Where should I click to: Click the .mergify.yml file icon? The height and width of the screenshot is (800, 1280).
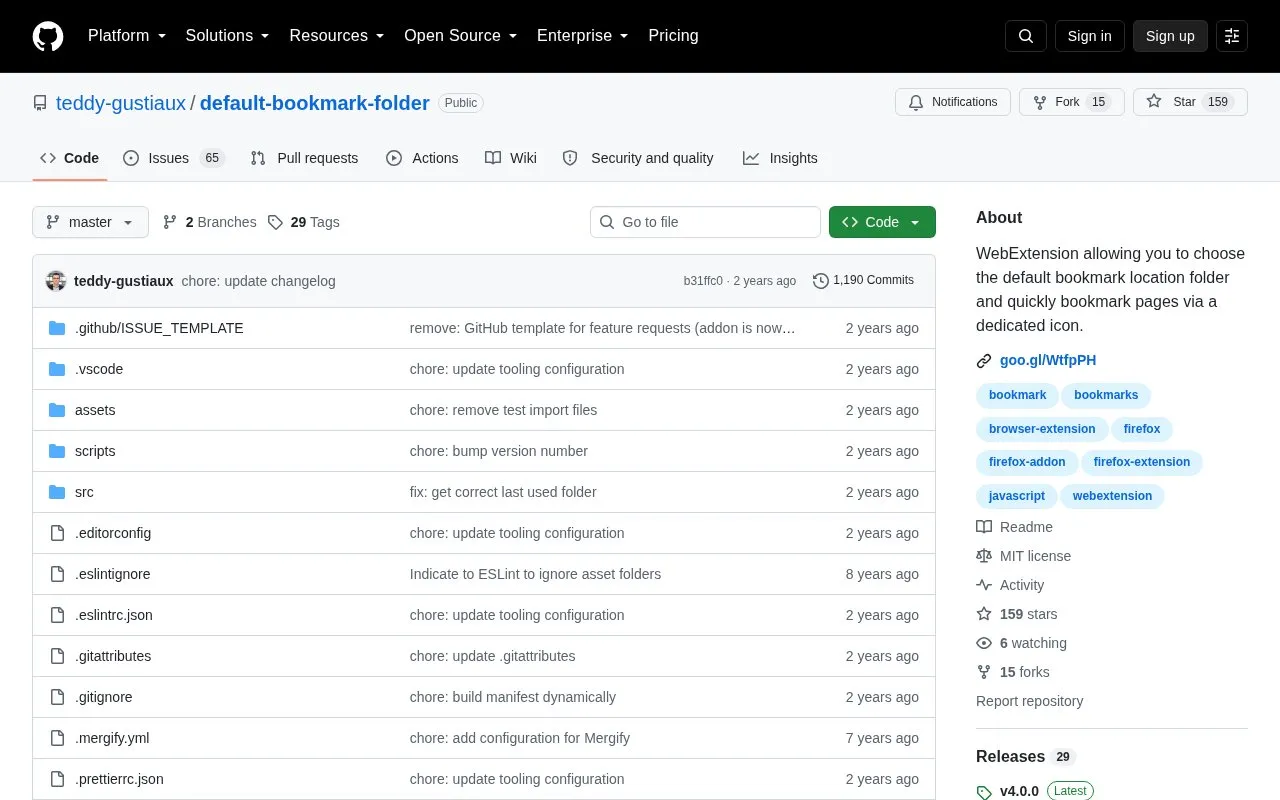point(57,738)
